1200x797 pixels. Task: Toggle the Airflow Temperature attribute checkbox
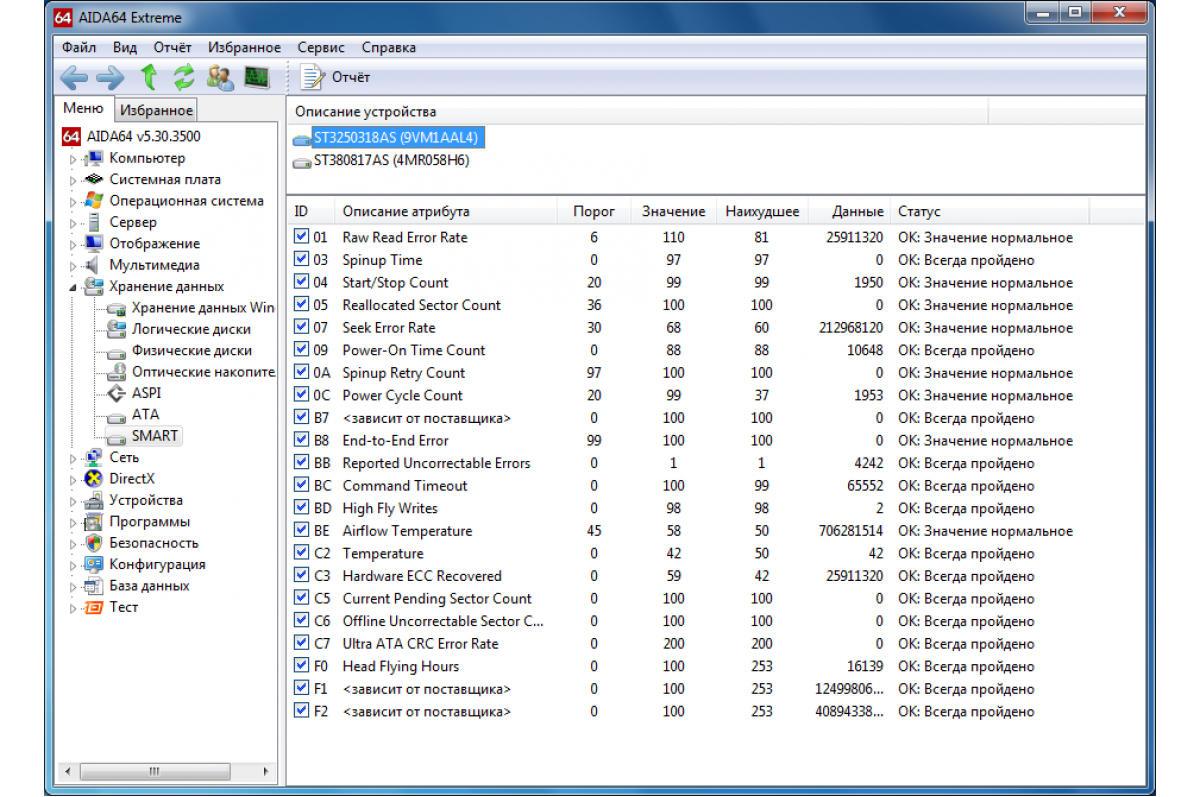302,530
